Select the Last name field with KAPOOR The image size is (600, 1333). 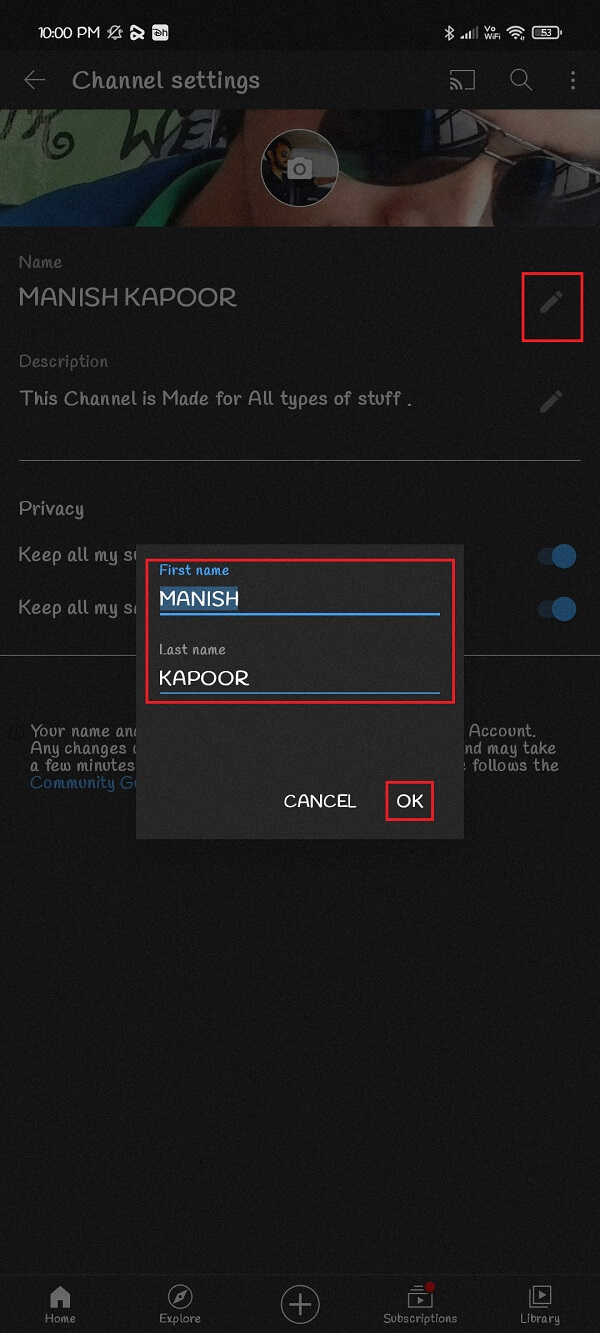click(299, 677)
